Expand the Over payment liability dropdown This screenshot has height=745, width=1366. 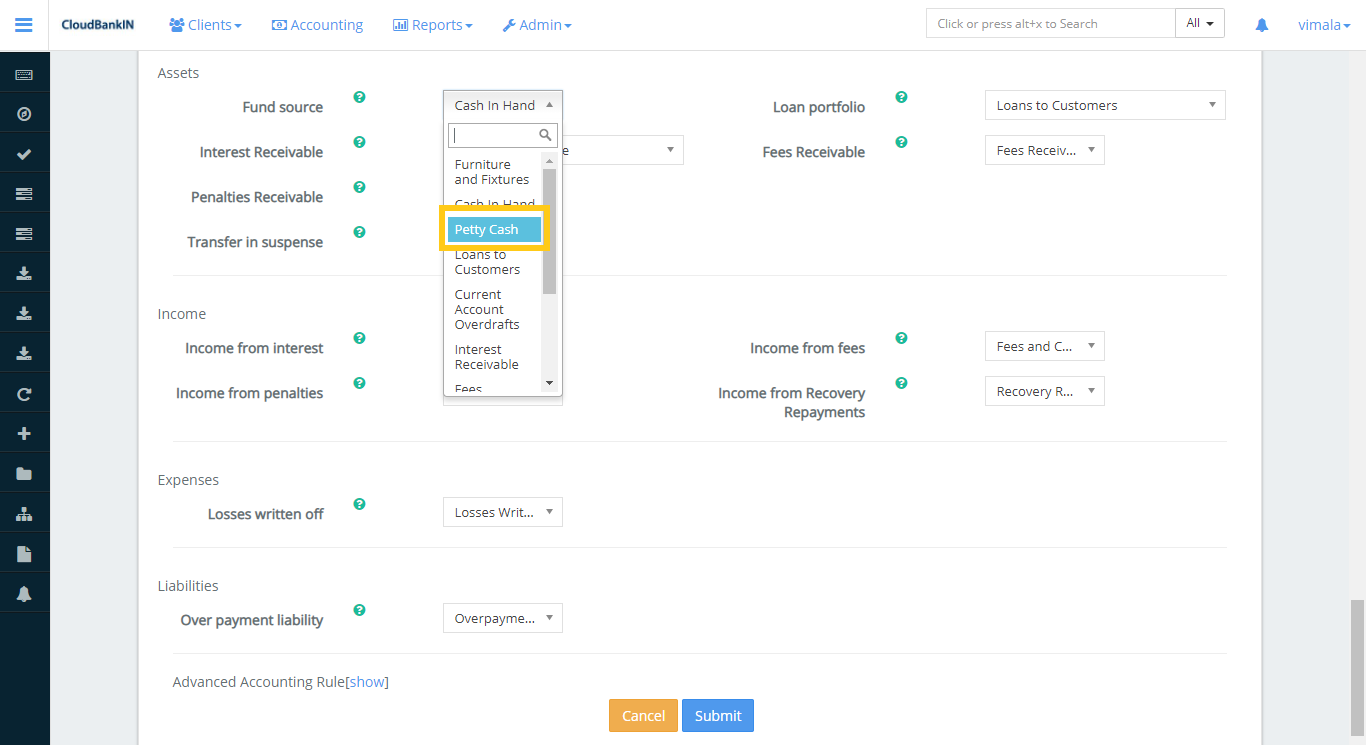[502, 618]
